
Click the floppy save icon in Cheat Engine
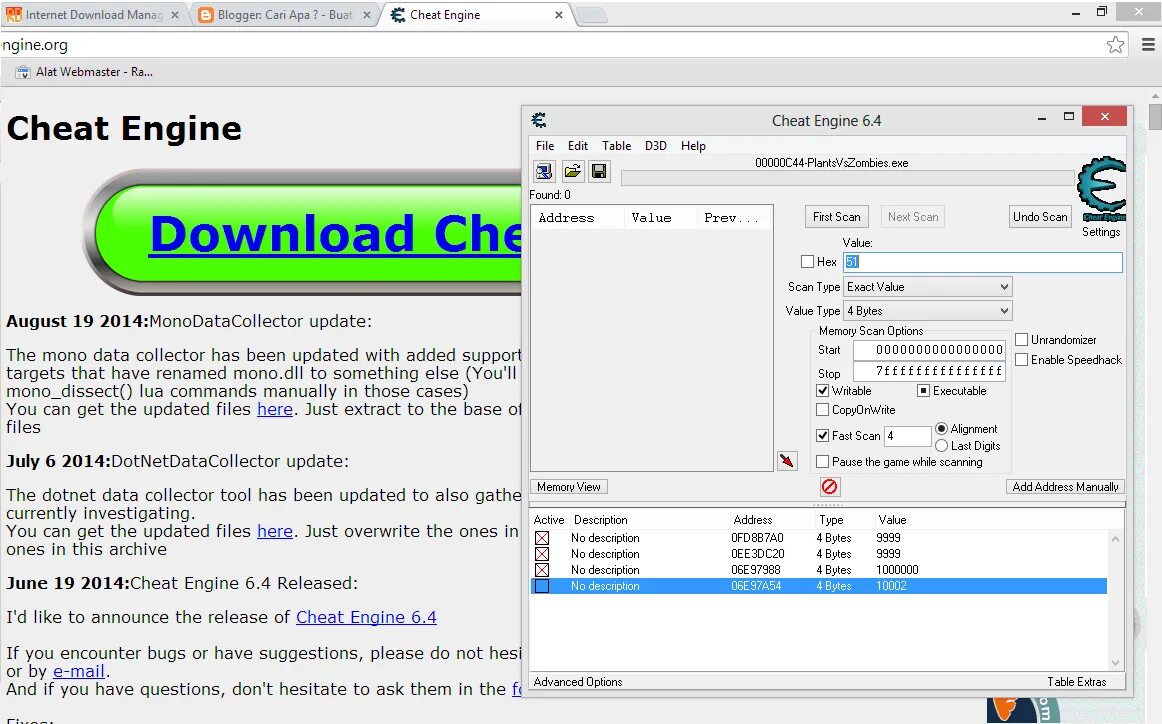[599, 172]
